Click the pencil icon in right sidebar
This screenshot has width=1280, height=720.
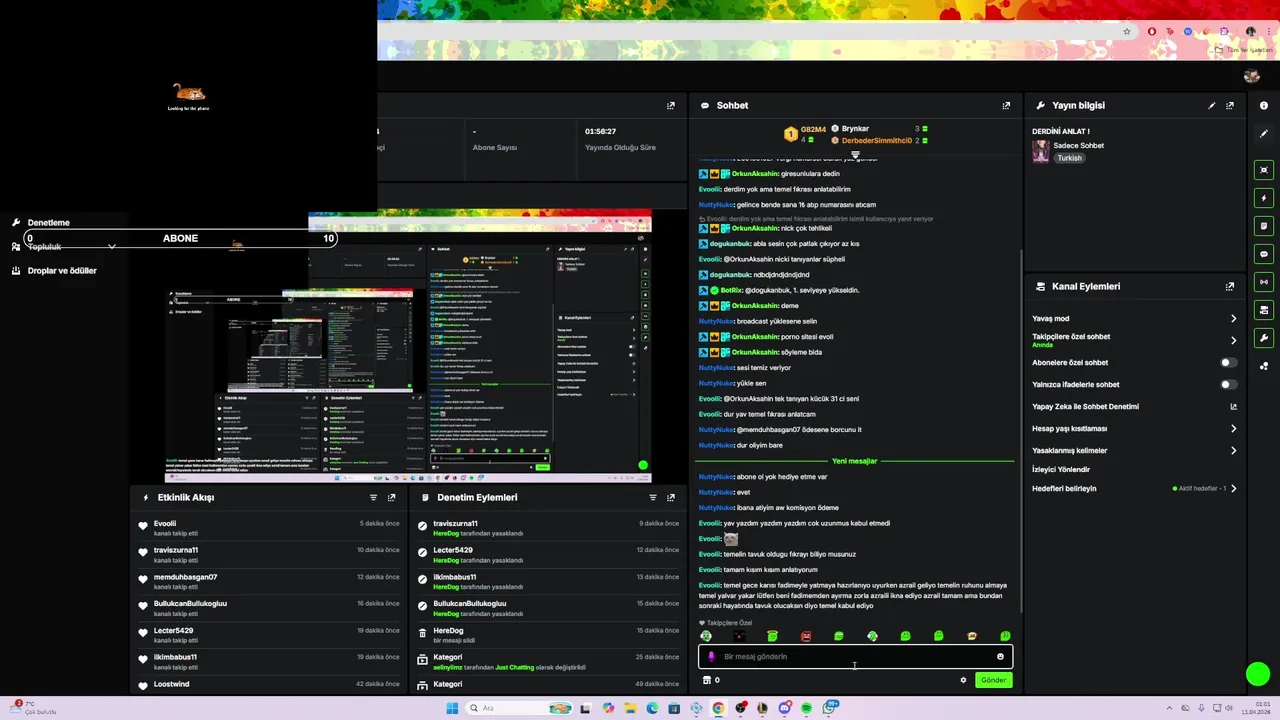coord(1264,133)
